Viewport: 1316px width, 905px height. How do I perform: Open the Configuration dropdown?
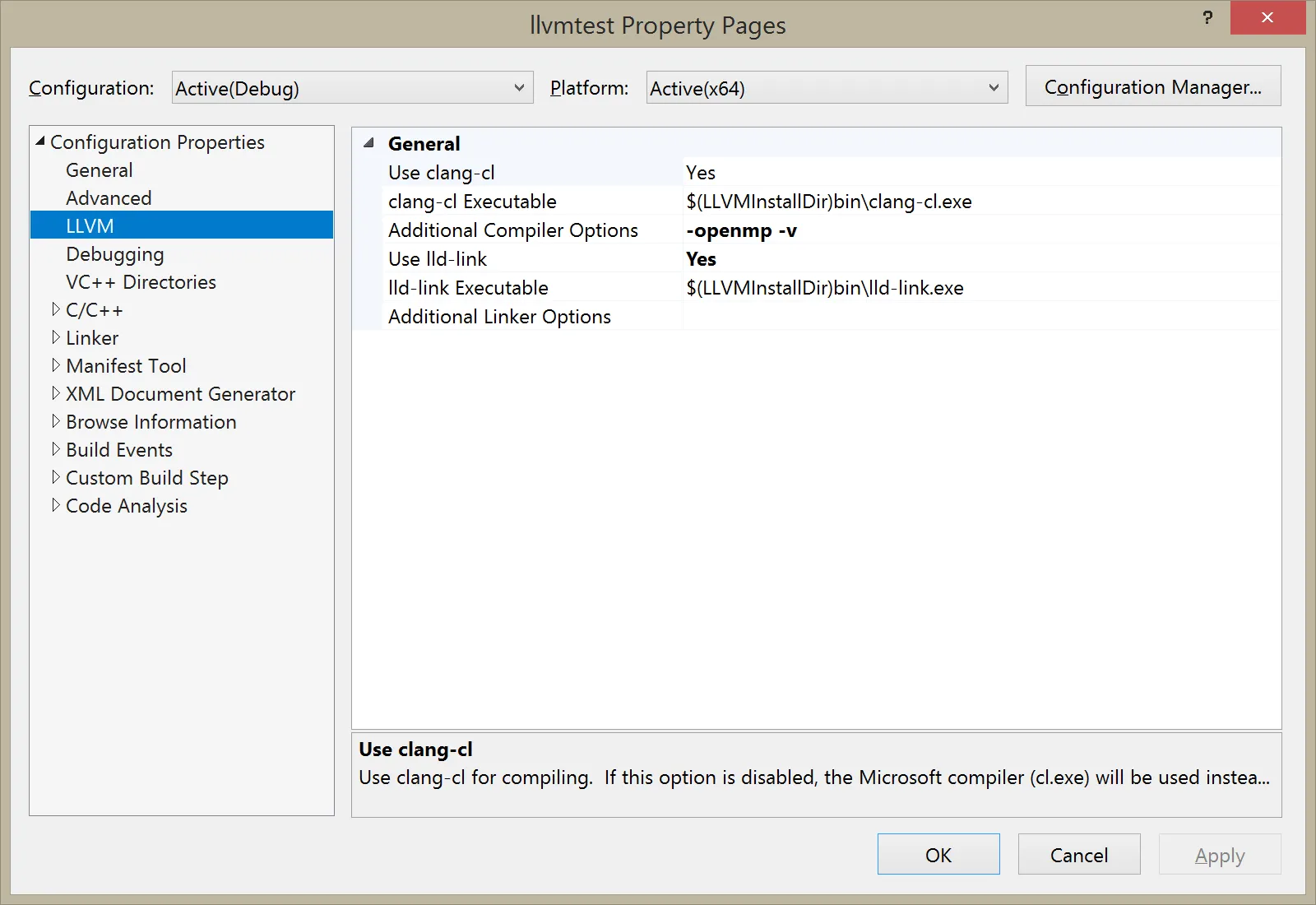(x=352, y=88)
